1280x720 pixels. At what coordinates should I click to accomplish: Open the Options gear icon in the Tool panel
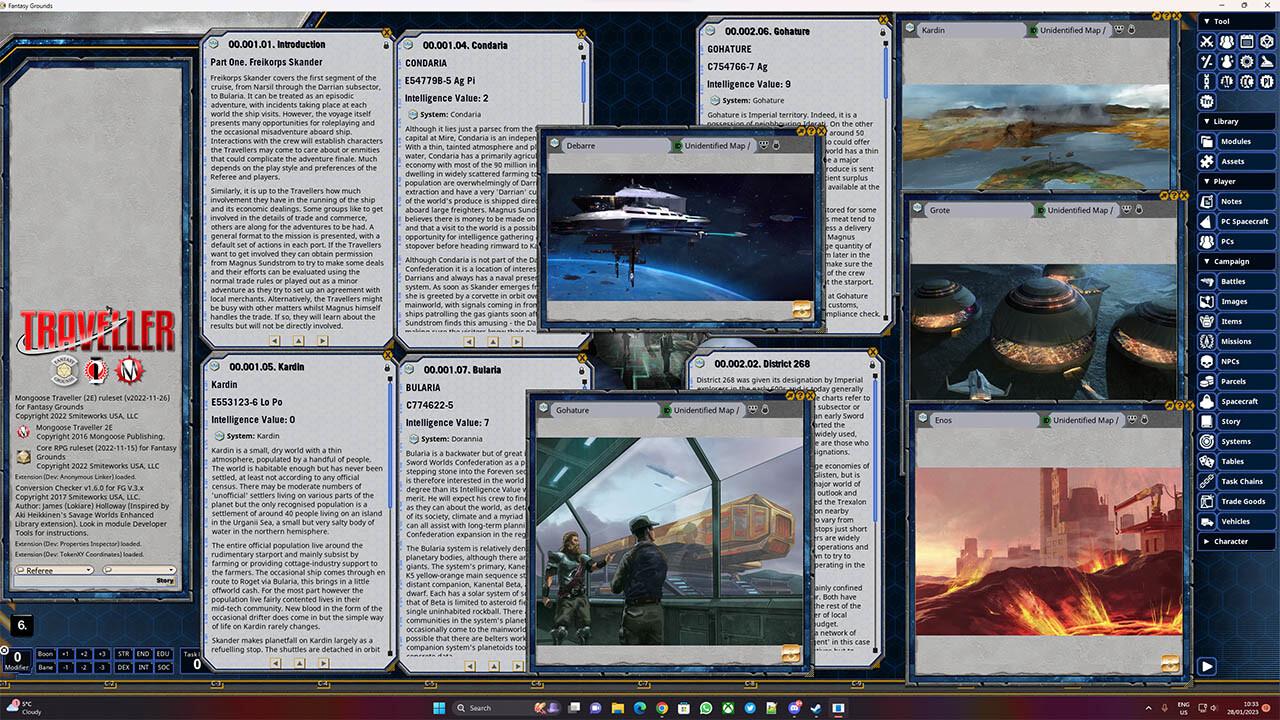pyautogui.click(x=1247, y=61)
